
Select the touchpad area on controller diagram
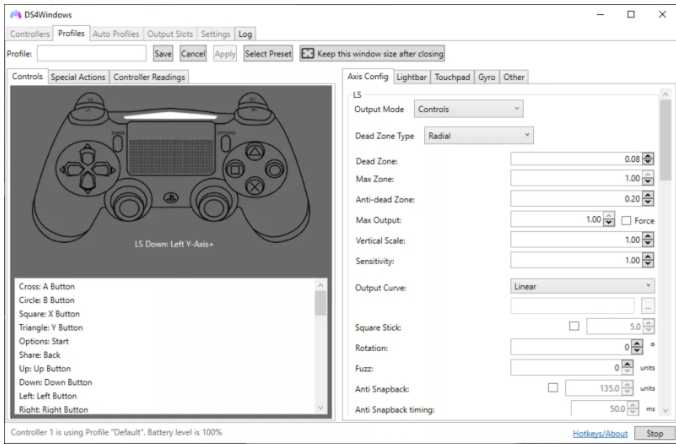pyautogui.click(x=171, y=149)
